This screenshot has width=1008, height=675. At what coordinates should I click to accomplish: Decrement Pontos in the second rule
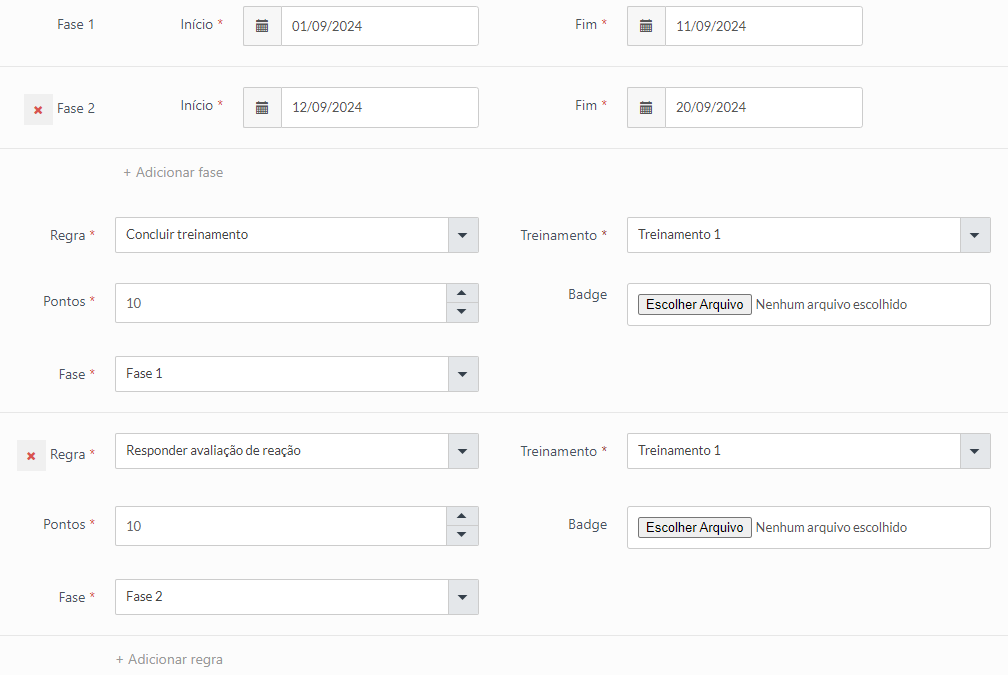coord(461,535)
